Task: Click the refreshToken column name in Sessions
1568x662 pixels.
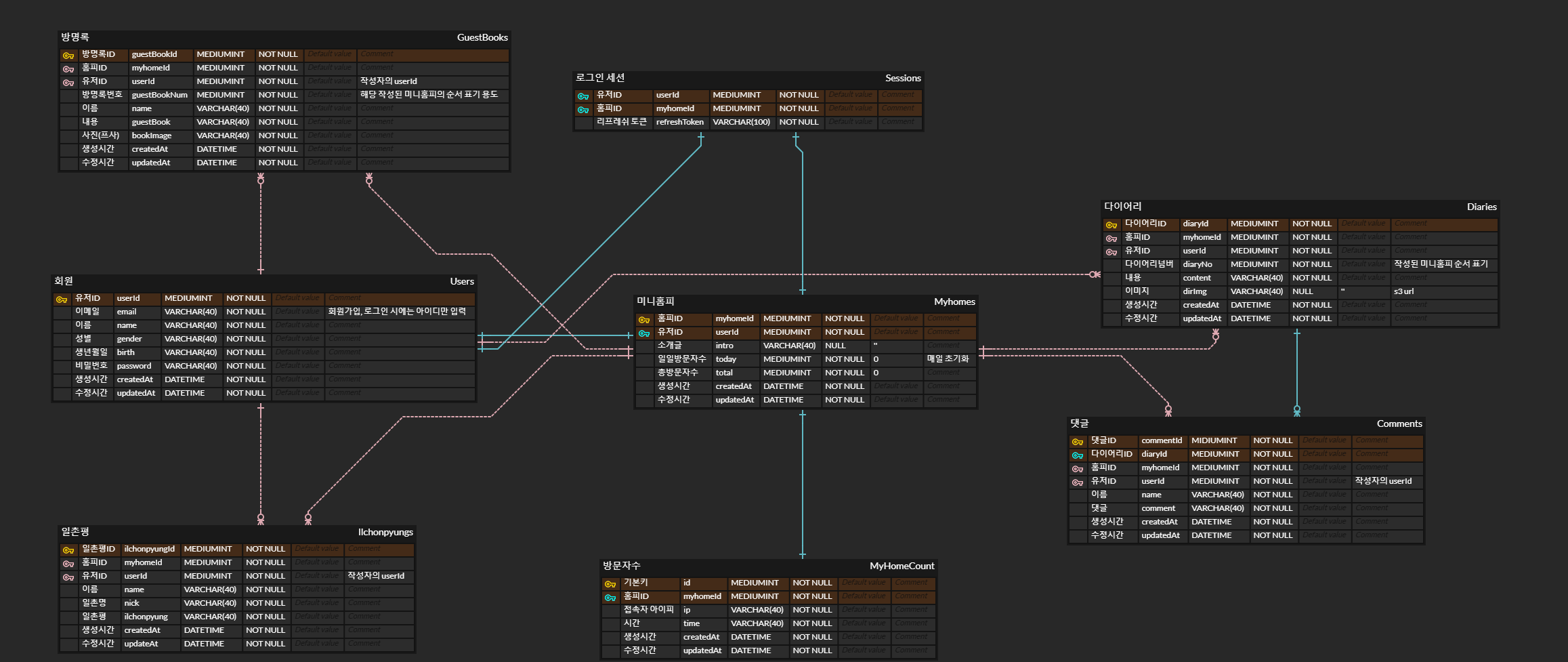Action: [x=680, y=122]
